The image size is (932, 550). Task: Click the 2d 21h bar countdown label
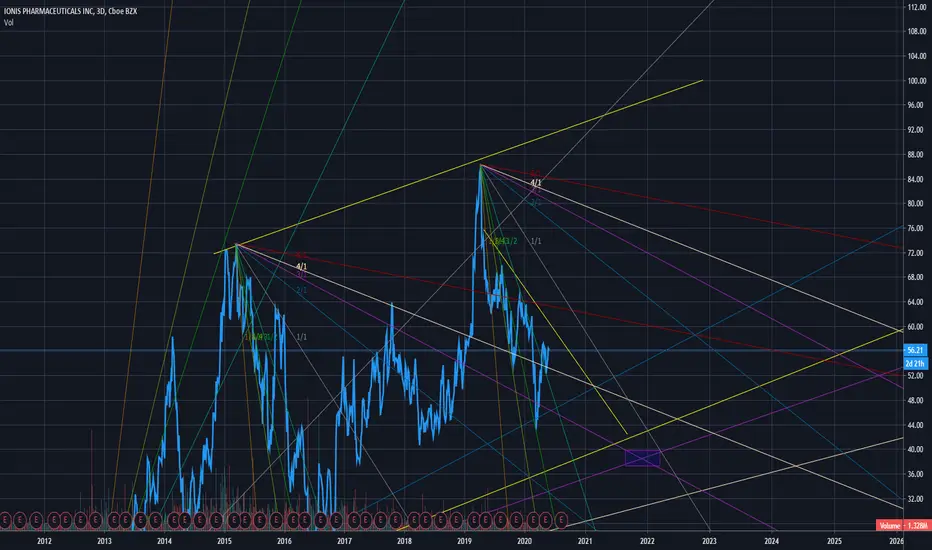[x=915, y=363]
